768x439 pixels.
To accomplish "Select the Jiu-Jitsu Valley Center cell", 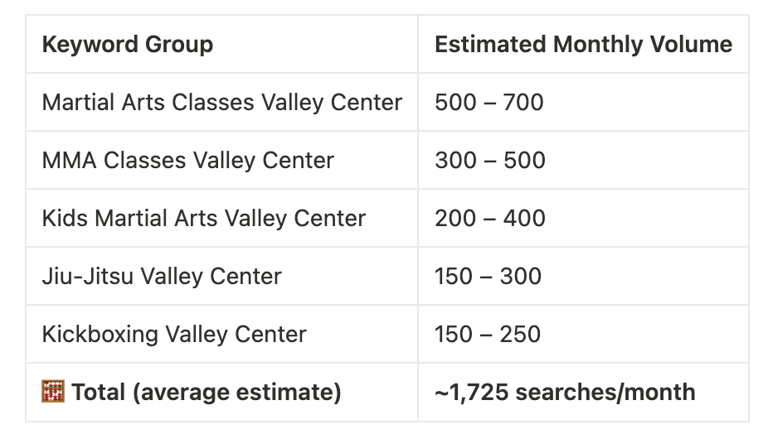I will tap(162, 276).
